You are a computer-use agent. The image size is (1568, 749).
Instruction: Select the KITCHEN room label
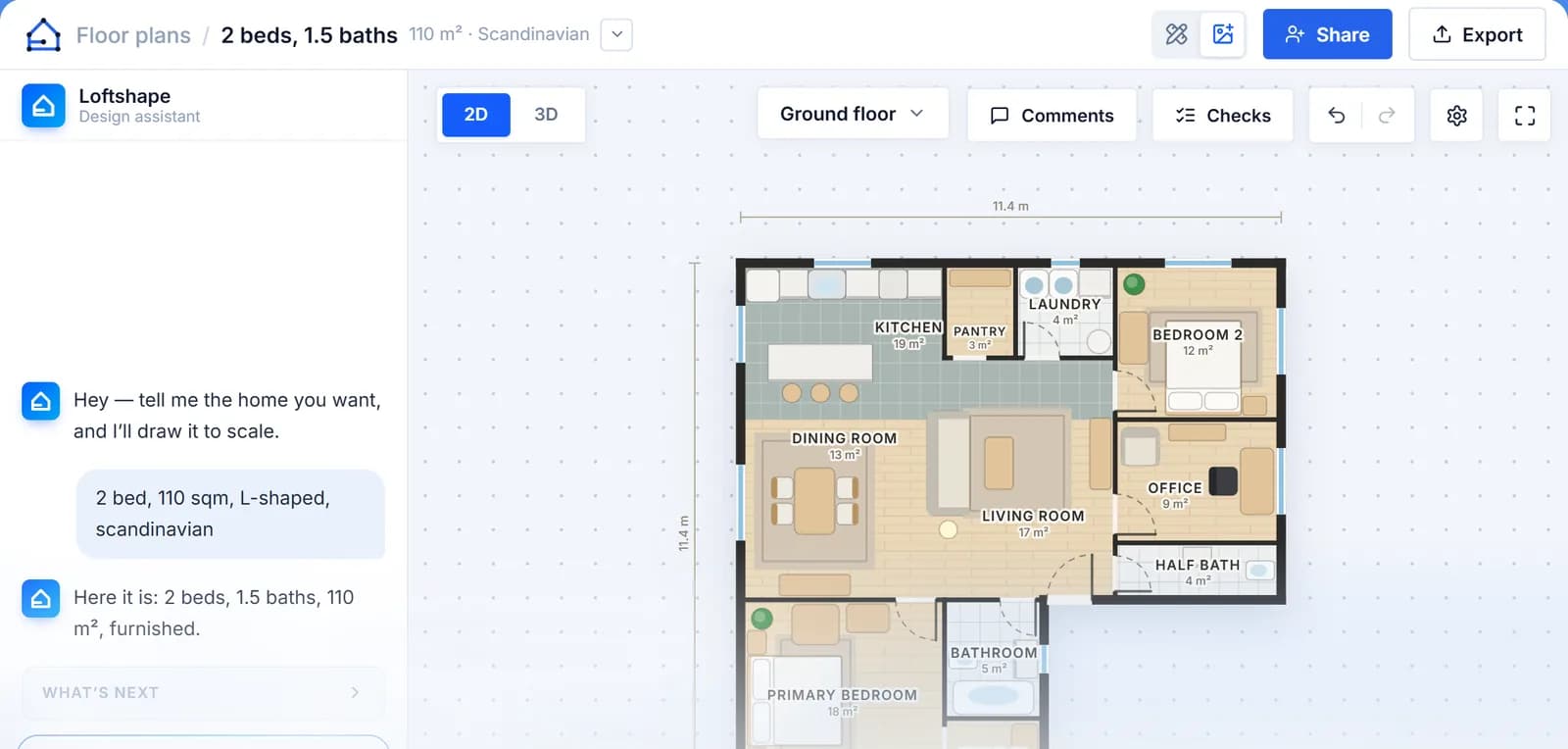click(x=908, y=327)
